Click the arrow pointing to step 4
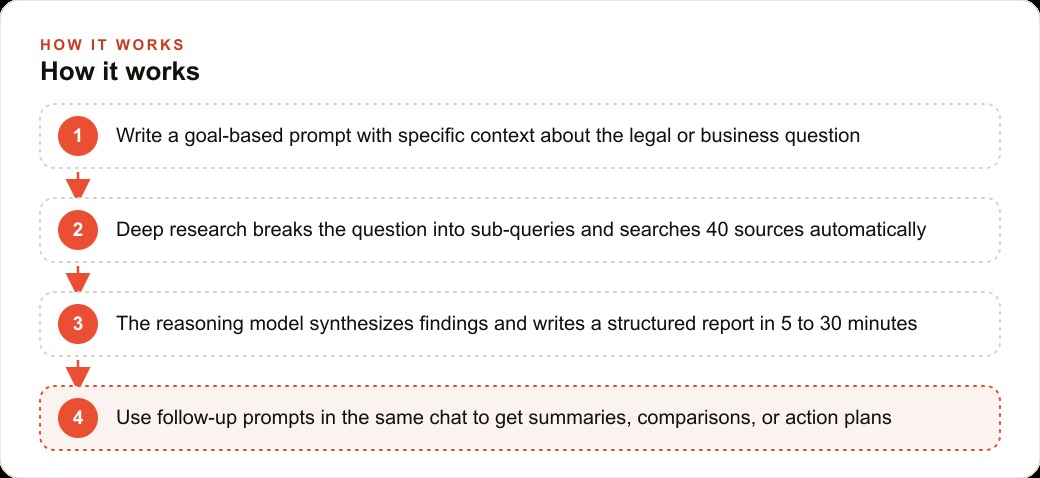Image resolution: width=1040 pixels, height=478 pixels. pyautogui.click(x=78, y=373)
